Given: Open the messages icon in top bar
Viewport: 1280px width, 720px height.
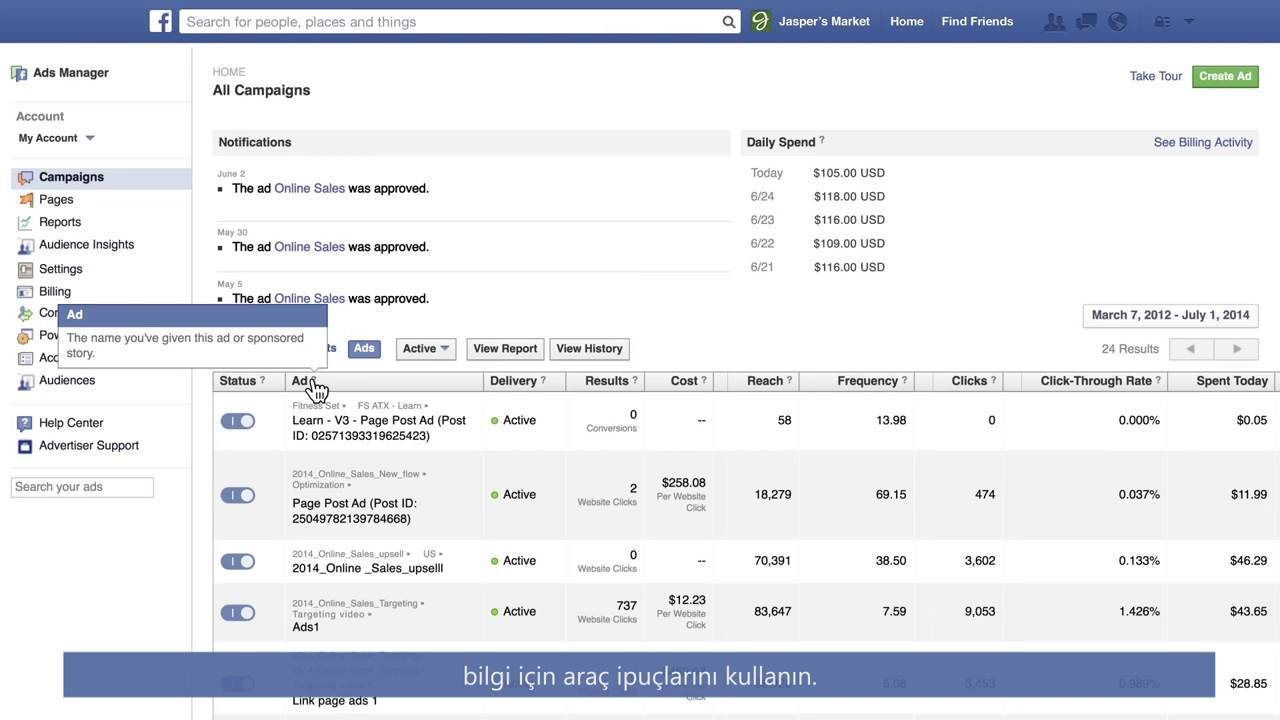Looking at the screenshot, I should tap(1086, 21).
